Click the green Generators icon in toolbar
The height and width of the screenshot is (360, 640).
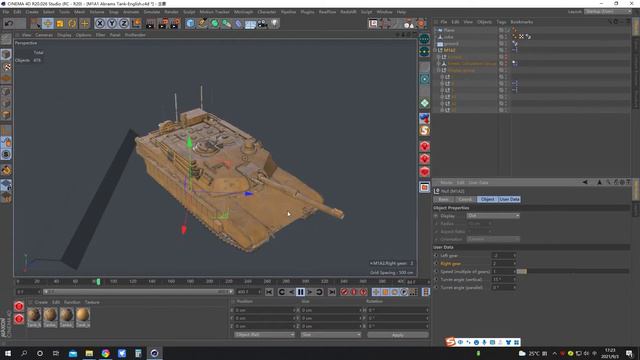tap(214, 23)
